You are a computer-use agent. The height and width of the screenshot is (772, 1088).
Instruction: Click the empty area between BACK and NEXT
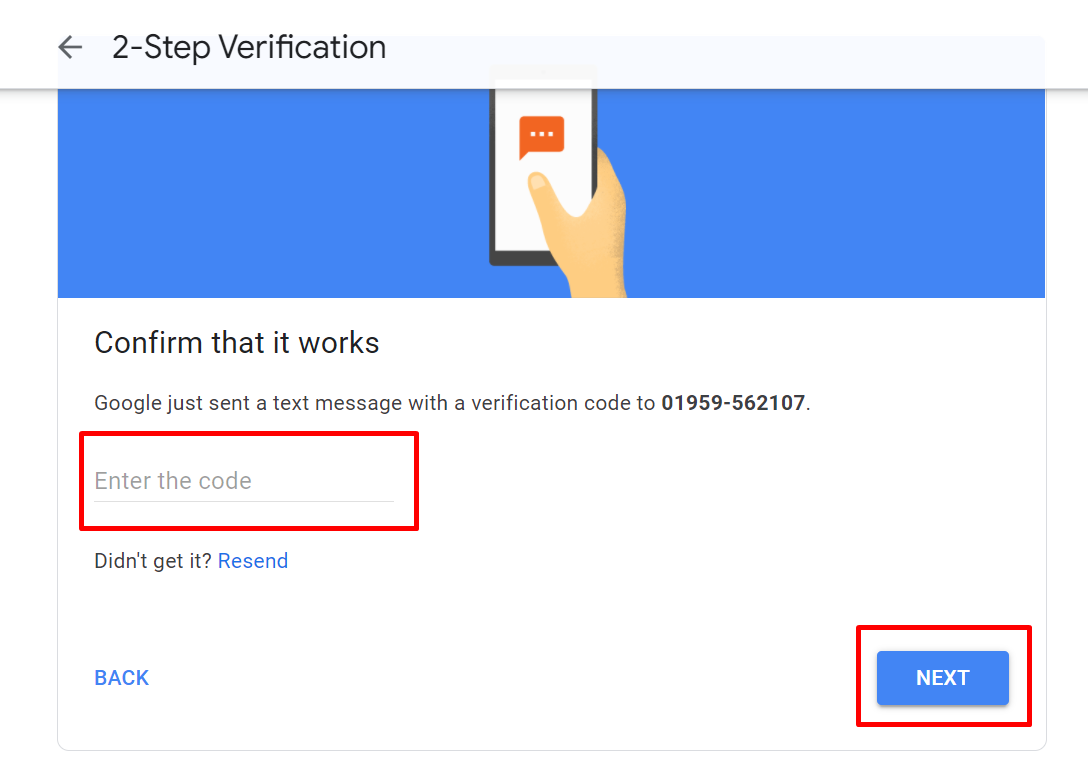click(x=512, y=678)
